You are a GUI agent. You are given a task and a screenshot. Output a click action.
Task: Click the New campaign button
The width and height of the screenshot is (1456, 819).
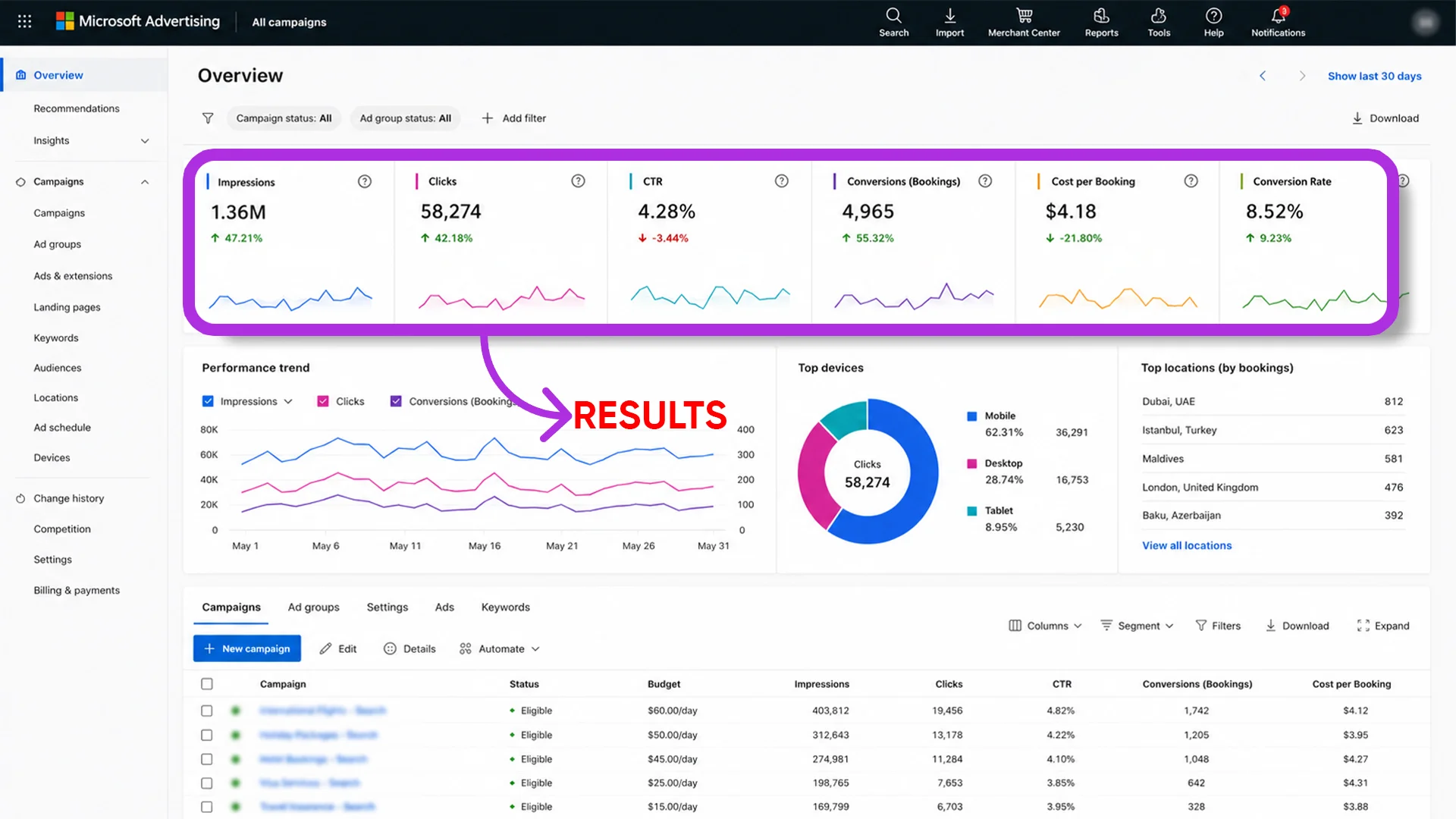point(247,648)
